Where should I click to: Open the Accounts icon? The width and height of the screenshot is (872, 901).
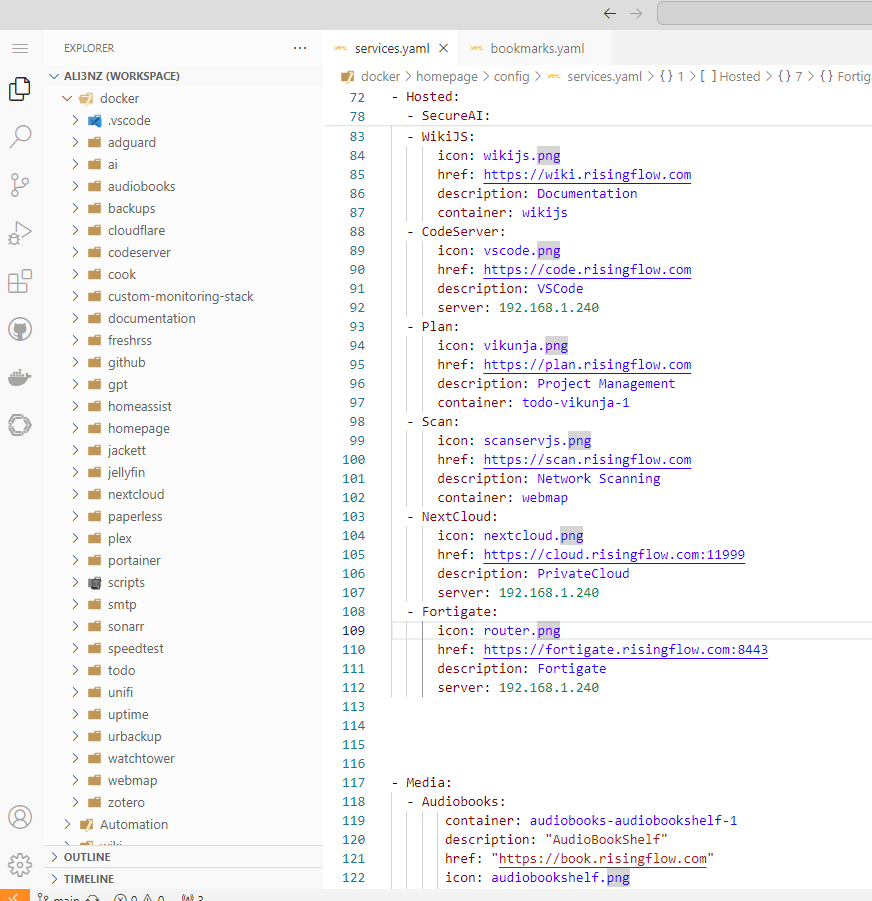tap(20, 817)
